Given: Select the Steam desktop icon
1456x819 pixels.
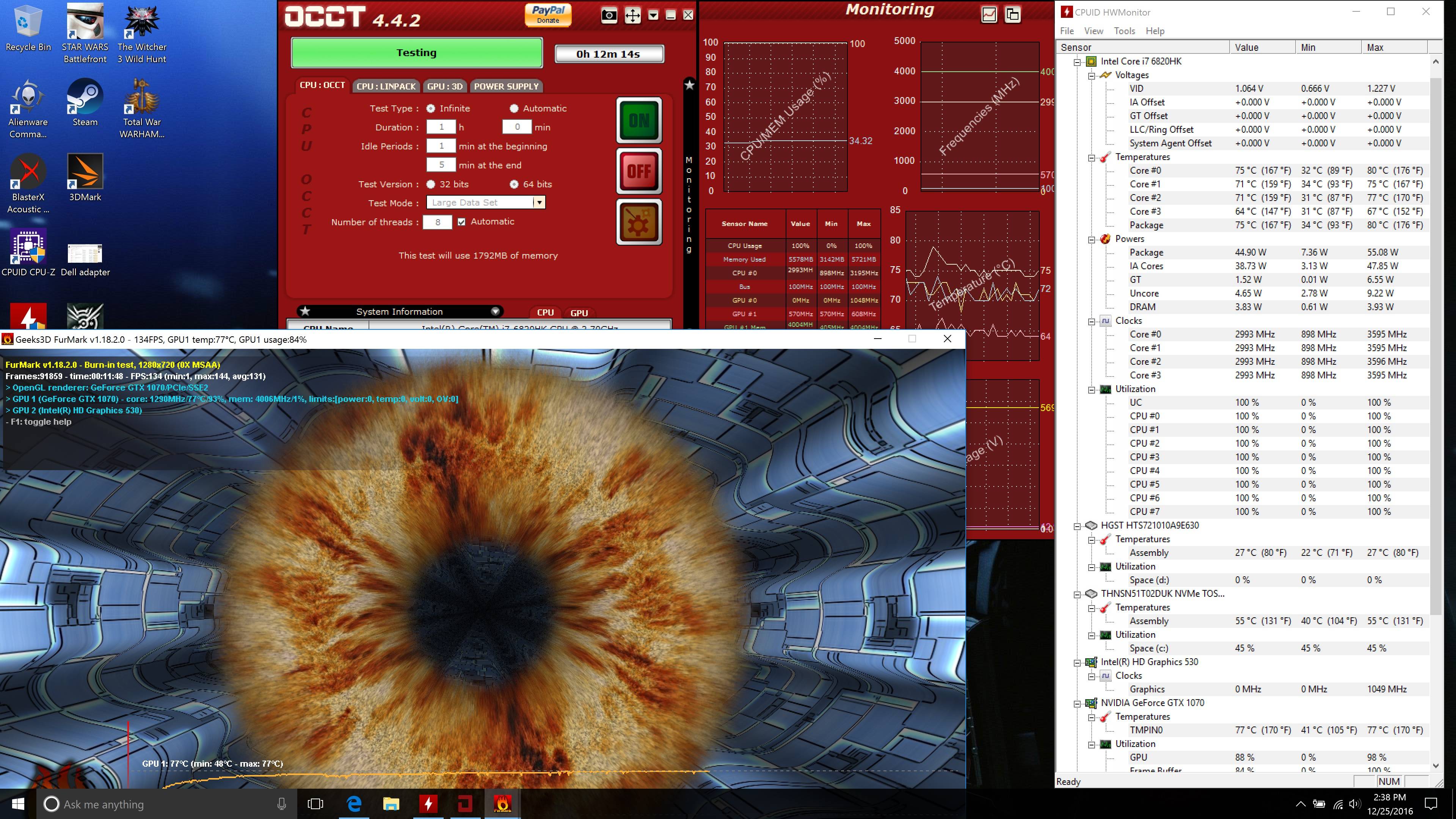Looking at the screenshot, I should point(85,102).
